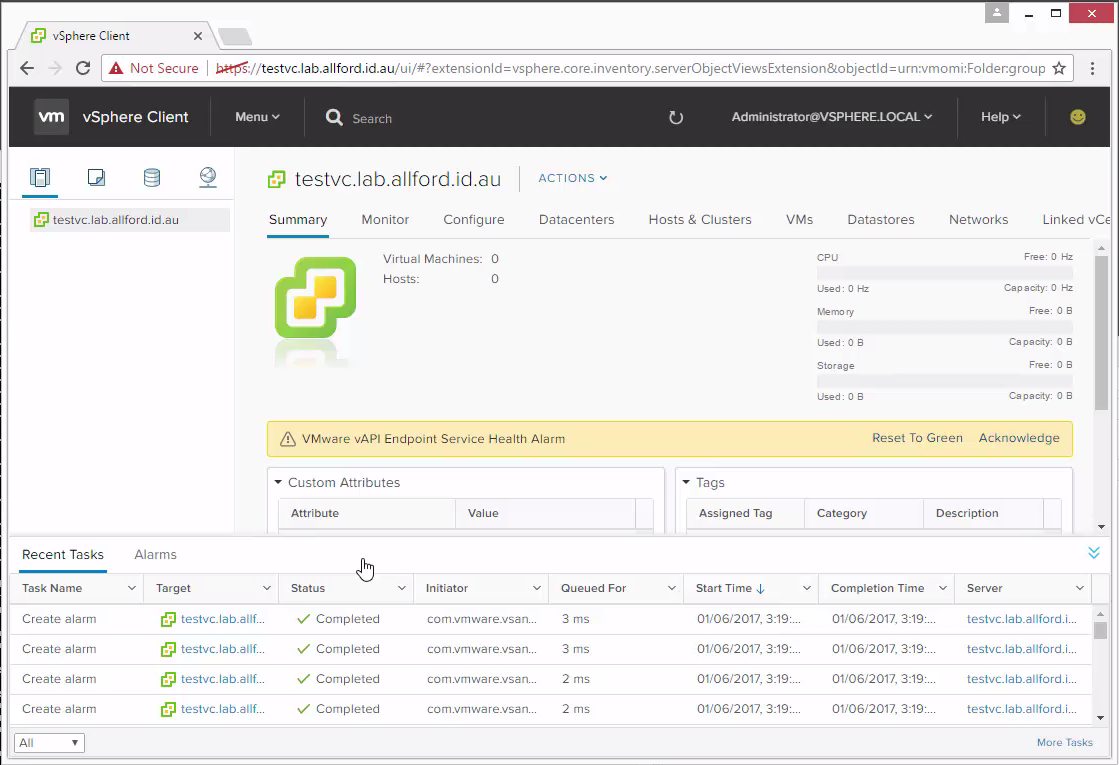The width and height of the screenshot is (1119, 765).
Task: Click Reset To Green on alarm
Action: click(x=917, y=438)
